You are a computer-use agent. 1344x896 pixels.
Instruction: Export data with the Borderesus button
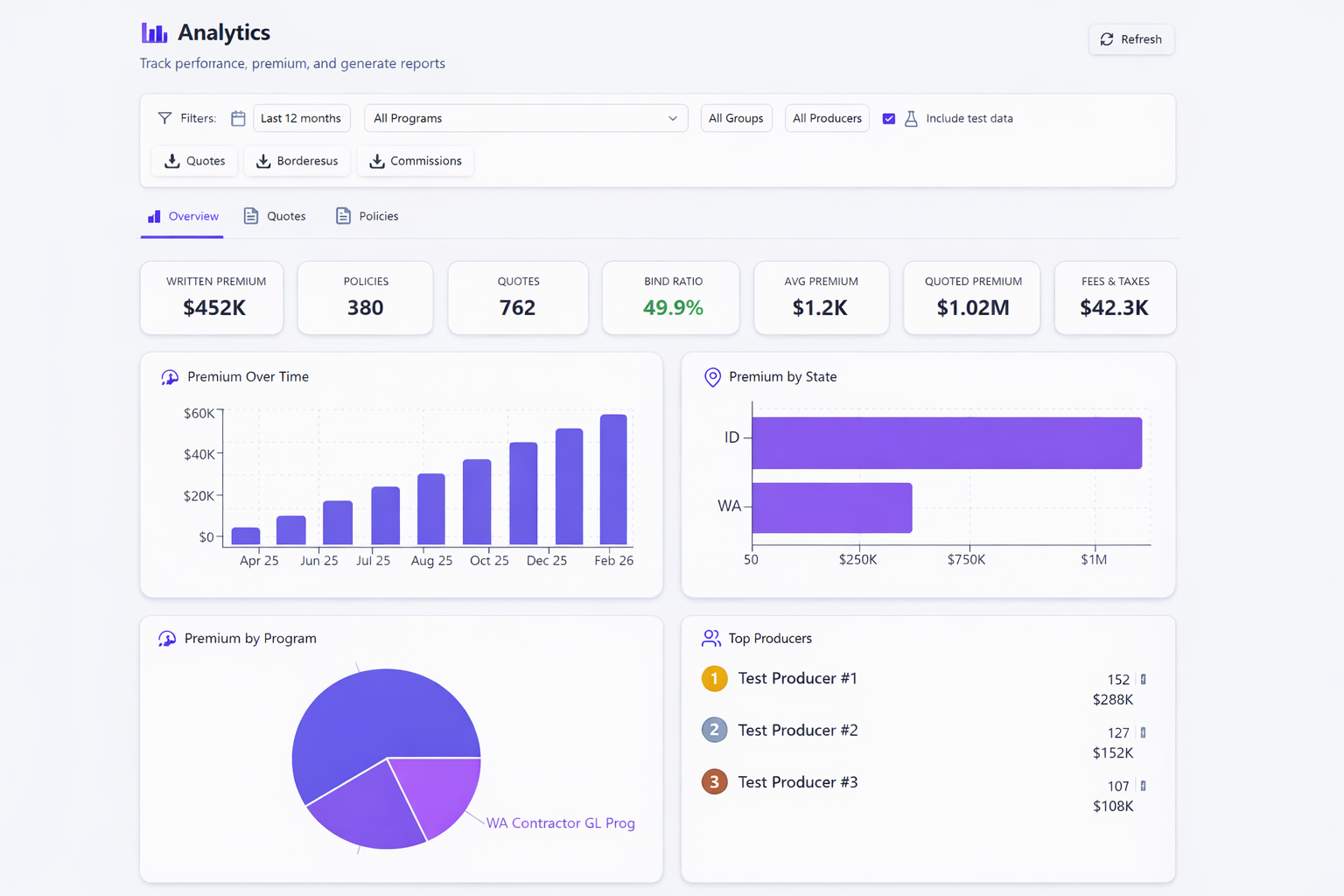click(297, 161)
